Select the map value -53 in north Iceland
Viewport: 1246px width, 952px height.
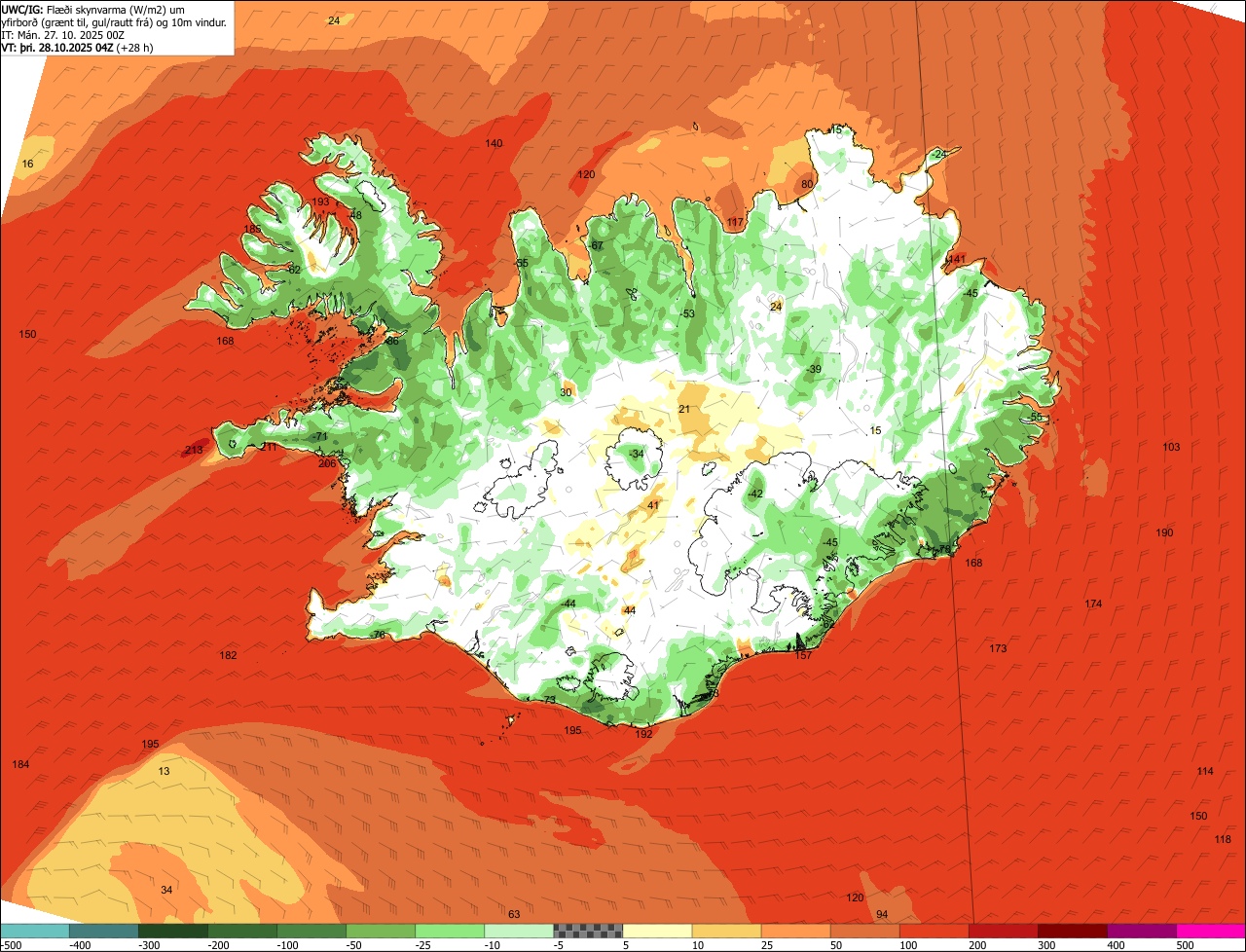686,313
